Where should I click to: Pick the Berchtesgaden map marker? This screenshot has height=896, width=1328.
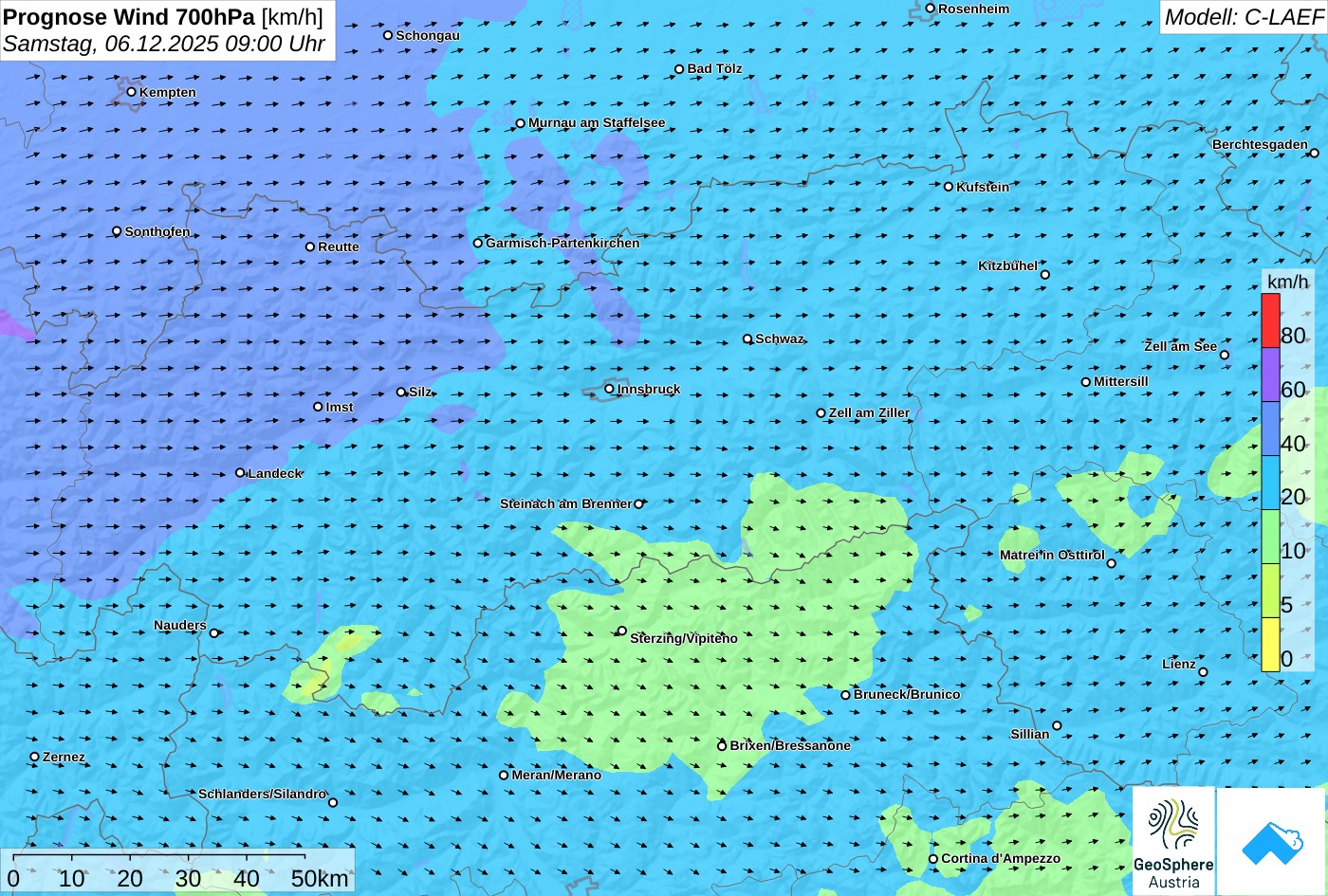coord(1315,153)
